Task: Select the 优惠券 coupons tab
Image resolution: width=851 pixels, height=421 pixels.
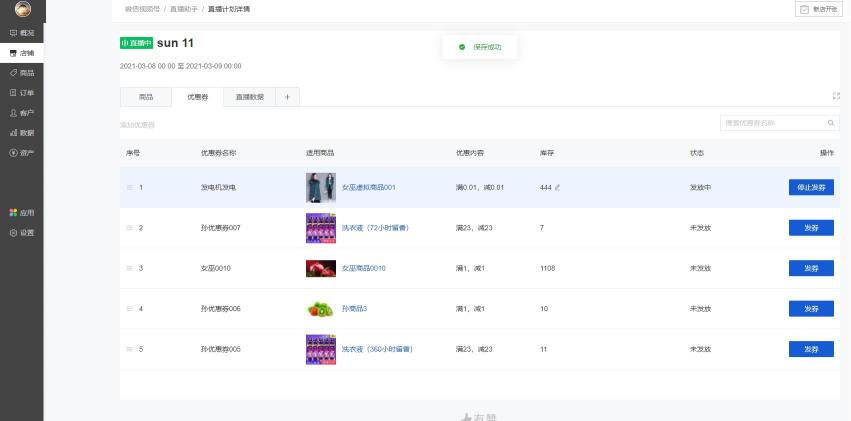Action: pos(198,97)
